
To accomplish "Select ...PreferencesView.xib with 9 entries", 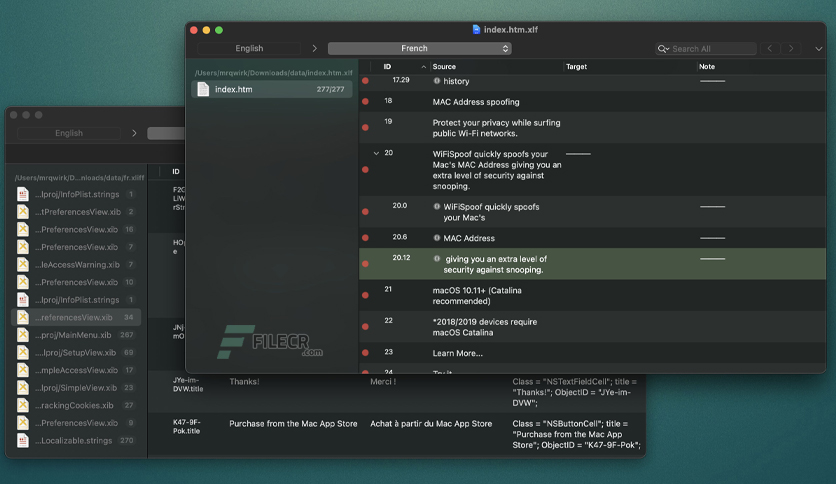I will 76,423.
